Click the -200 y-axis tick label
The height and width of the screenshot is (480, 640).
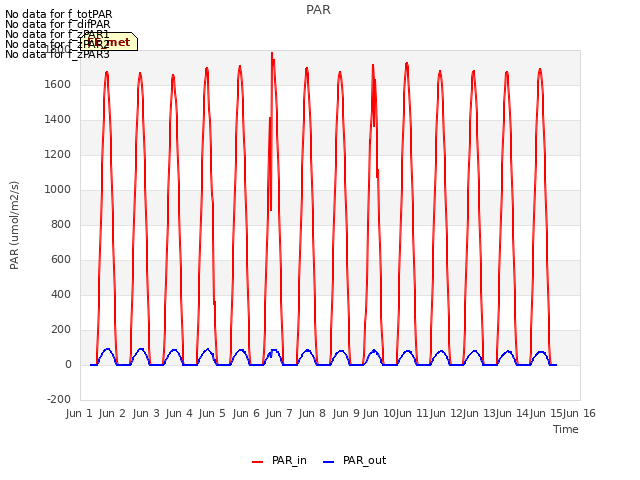coord(59,399)
